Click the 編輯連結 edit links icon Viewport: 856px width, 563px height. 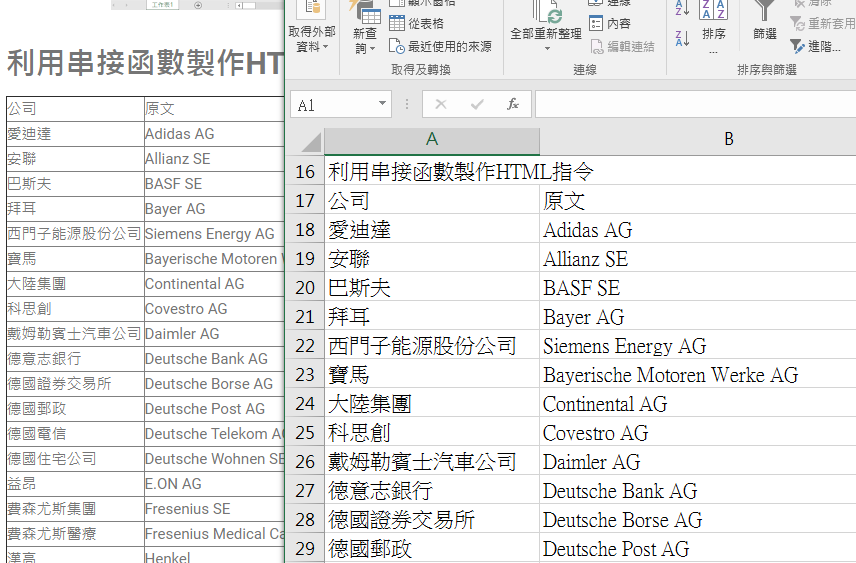click(597, 46)
